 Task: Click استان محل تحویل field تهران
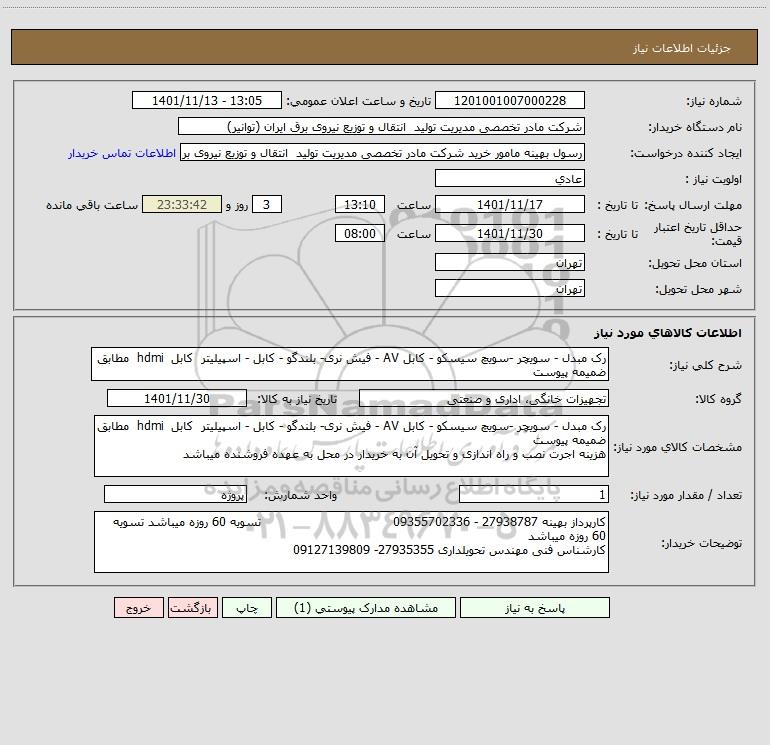tap(510, 262)
